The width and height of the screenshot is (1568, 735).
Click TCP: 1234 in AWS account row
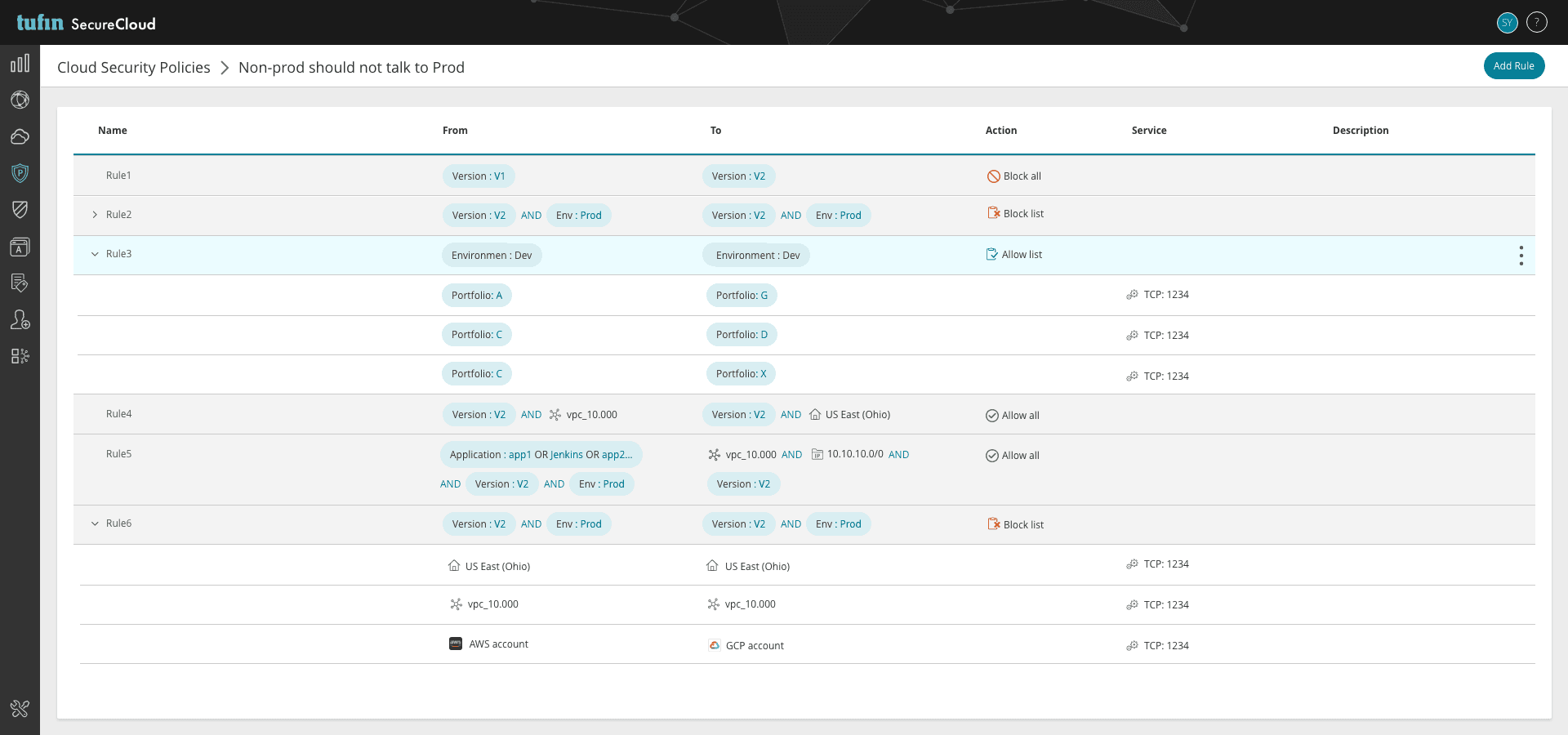[1166, 646]
